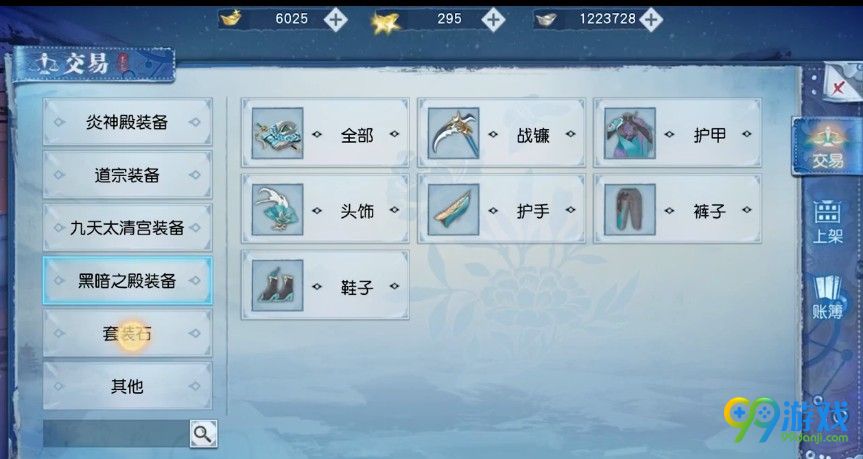
Task: Switch to 道宗装备 category
Action: 127,175
